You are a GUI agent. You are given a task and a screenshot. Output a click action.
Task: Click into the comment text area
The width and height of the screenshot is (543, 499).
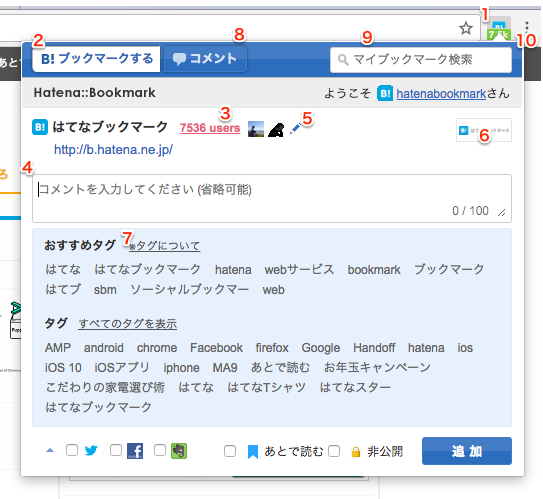(x=272, y=198)
